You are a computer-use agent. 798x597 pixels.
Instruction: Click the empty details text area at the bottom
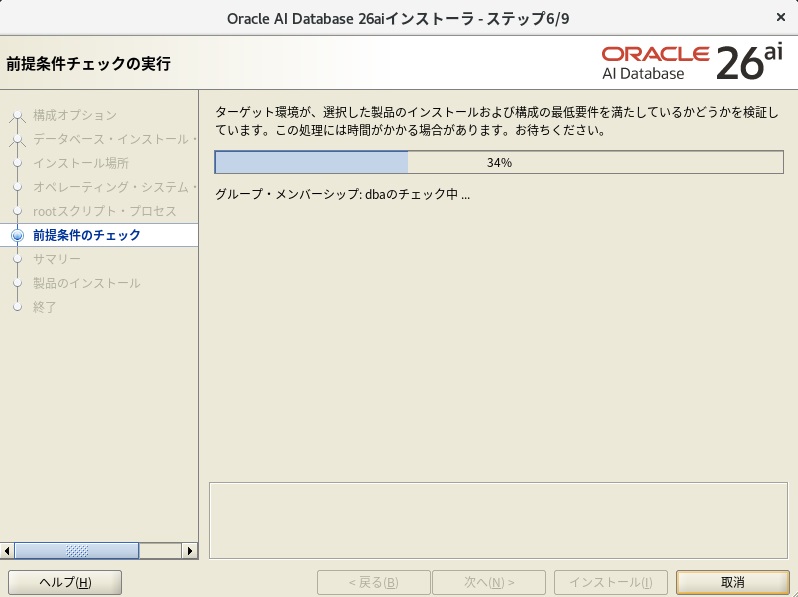[498, 520]
